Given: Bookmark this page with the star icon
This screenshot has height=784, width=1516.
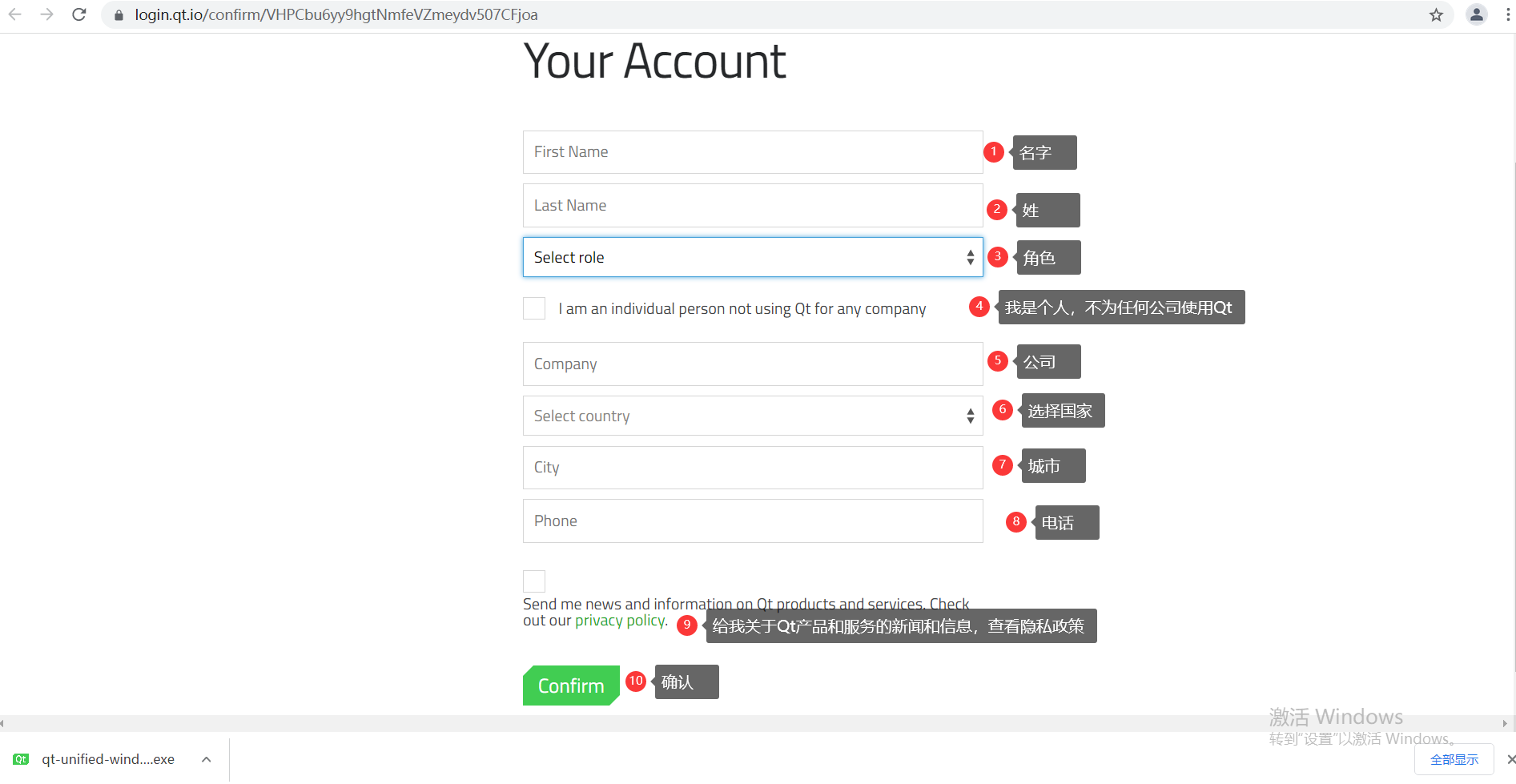Looking at the screenshot, I should click(x=1436, y=15).
